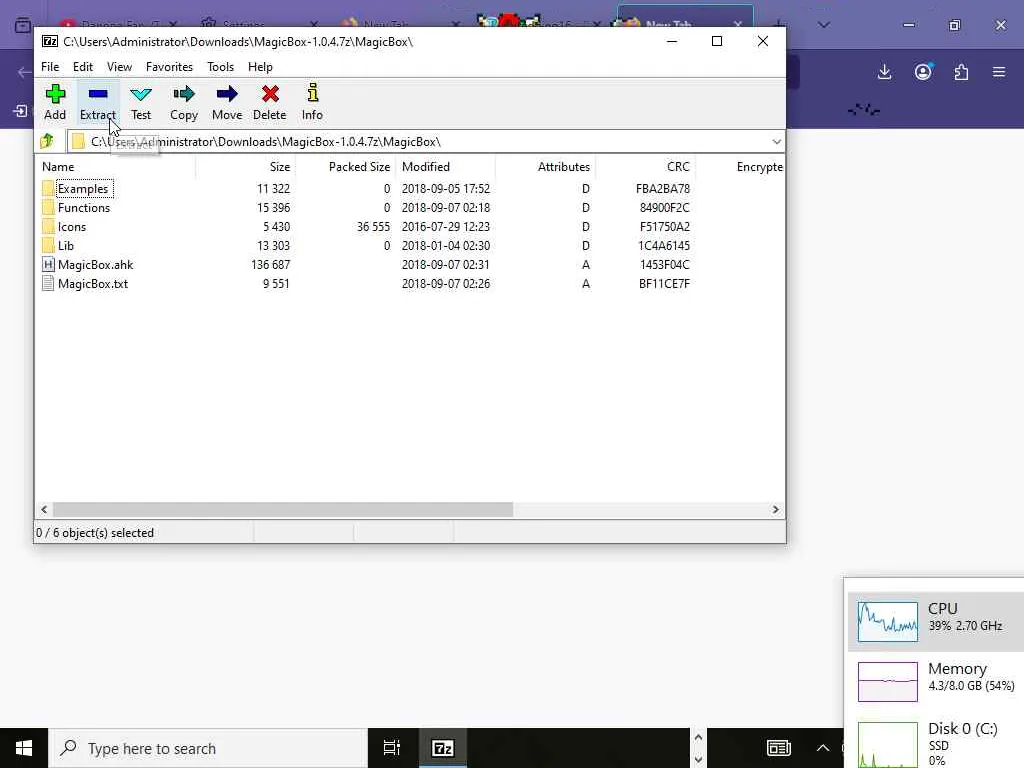The height and width of the screenshot is (768, 1024).
Task: Open the Favorites menu
Action: pos(169,67)
